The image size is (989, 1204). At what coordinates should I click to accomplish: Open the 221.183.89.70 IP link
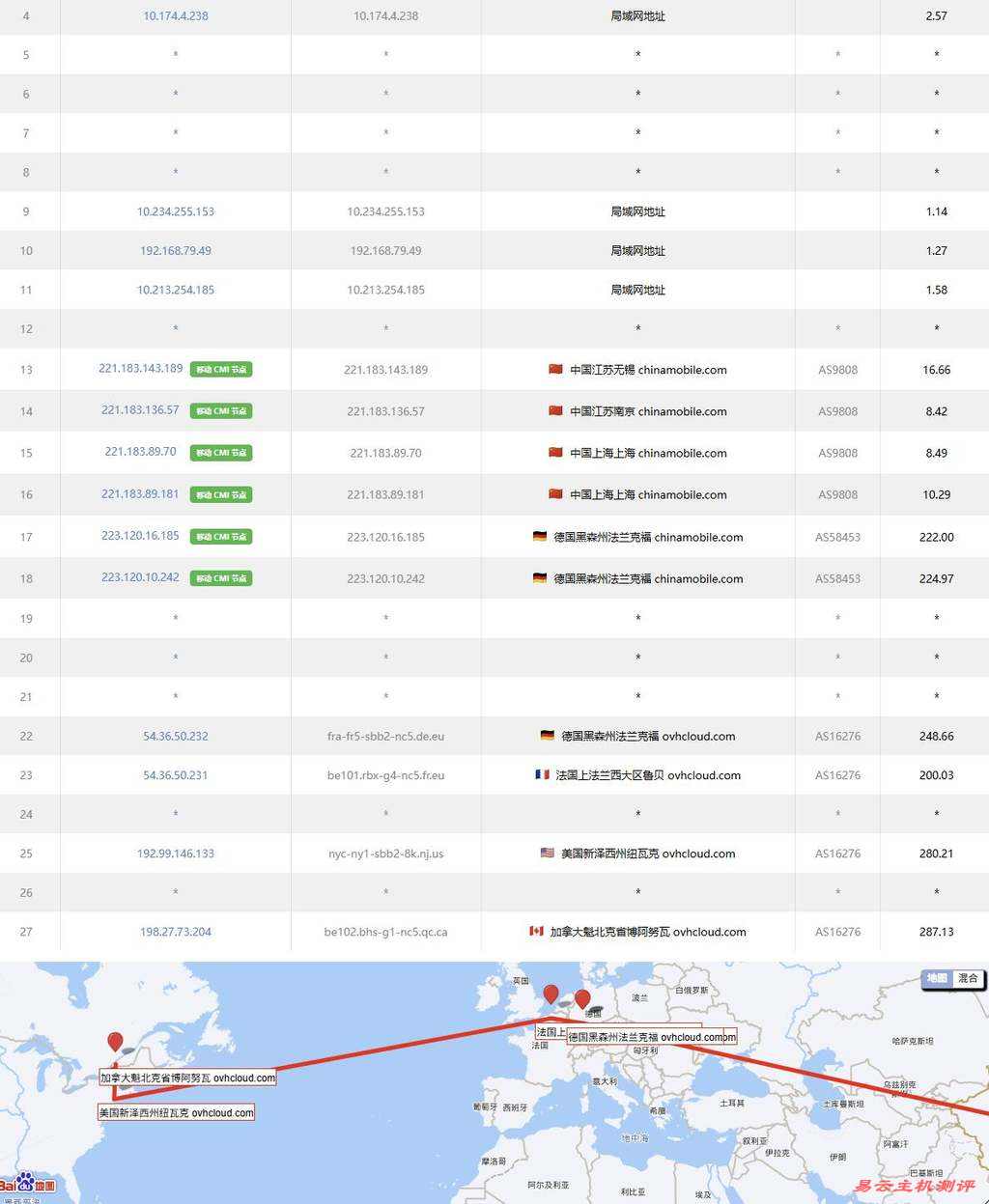pyautogui.click(x=141, y=451)
